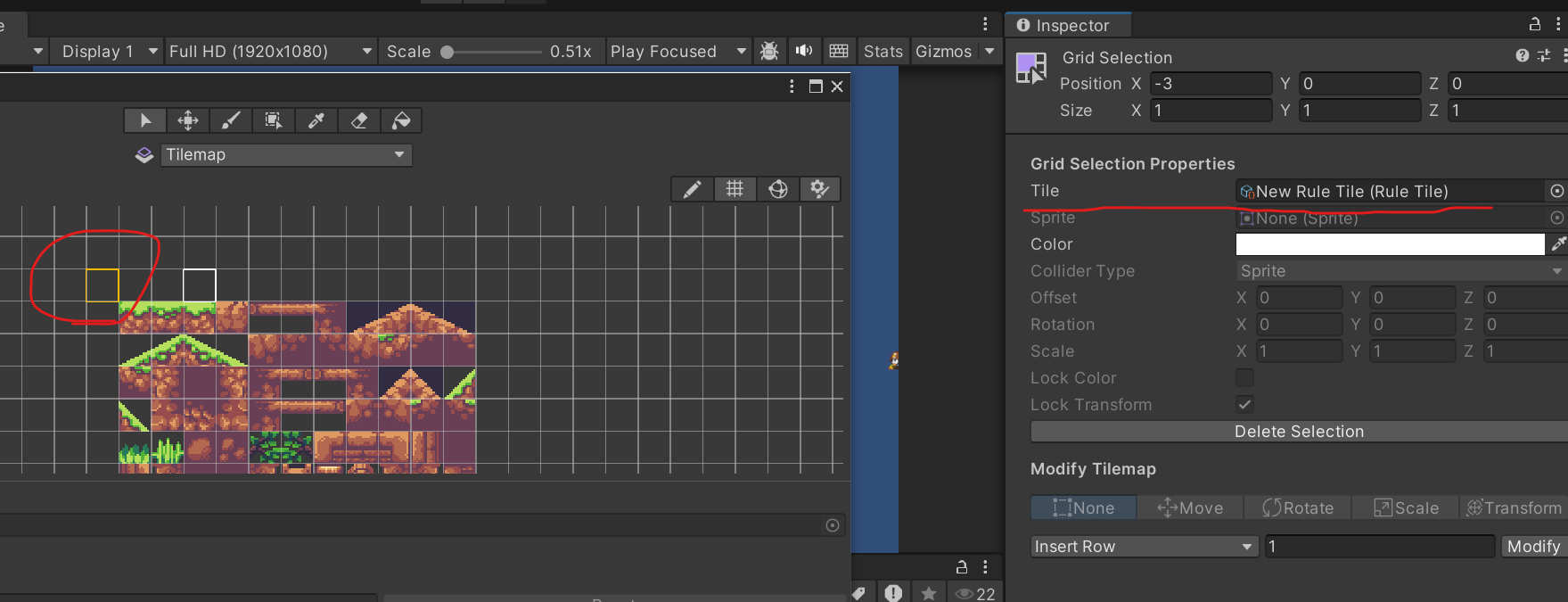
Task: Close the Tile Palette window
Action: [x=837, y=87]
